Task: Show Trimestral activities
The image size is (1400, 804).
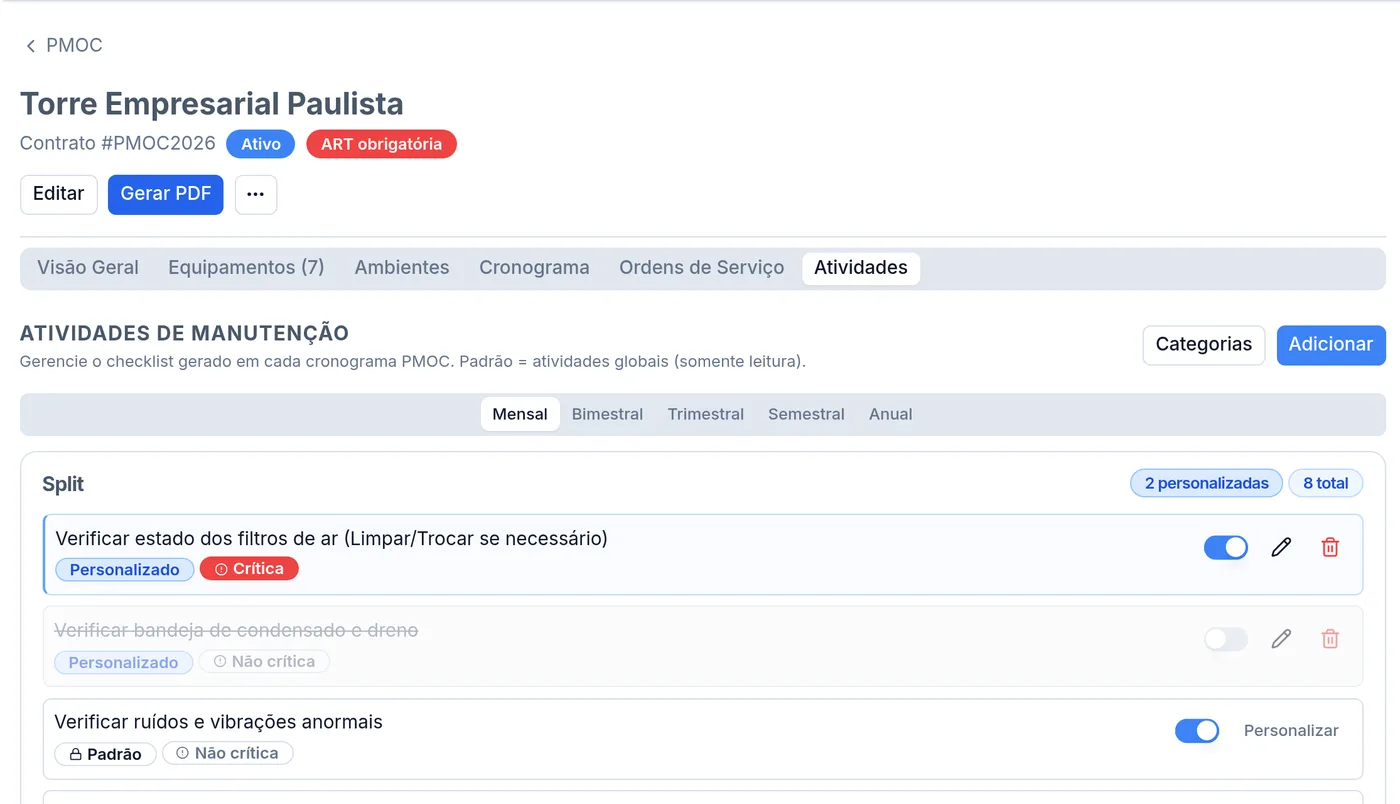Action: point(706,414)
